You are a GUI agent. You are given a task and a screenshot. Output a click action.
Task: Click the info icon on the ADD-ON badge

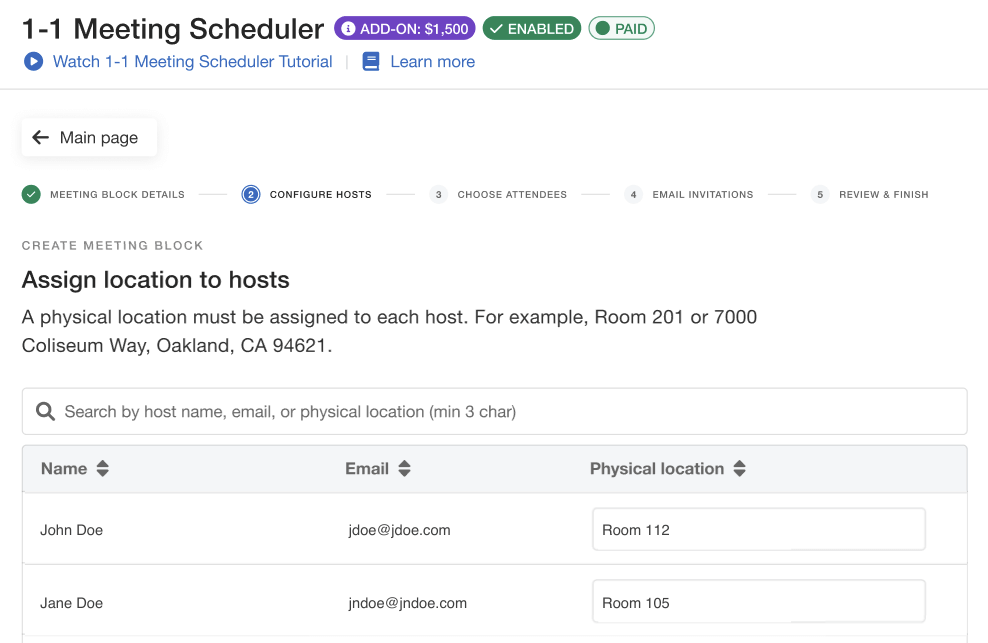click(347, 28)
